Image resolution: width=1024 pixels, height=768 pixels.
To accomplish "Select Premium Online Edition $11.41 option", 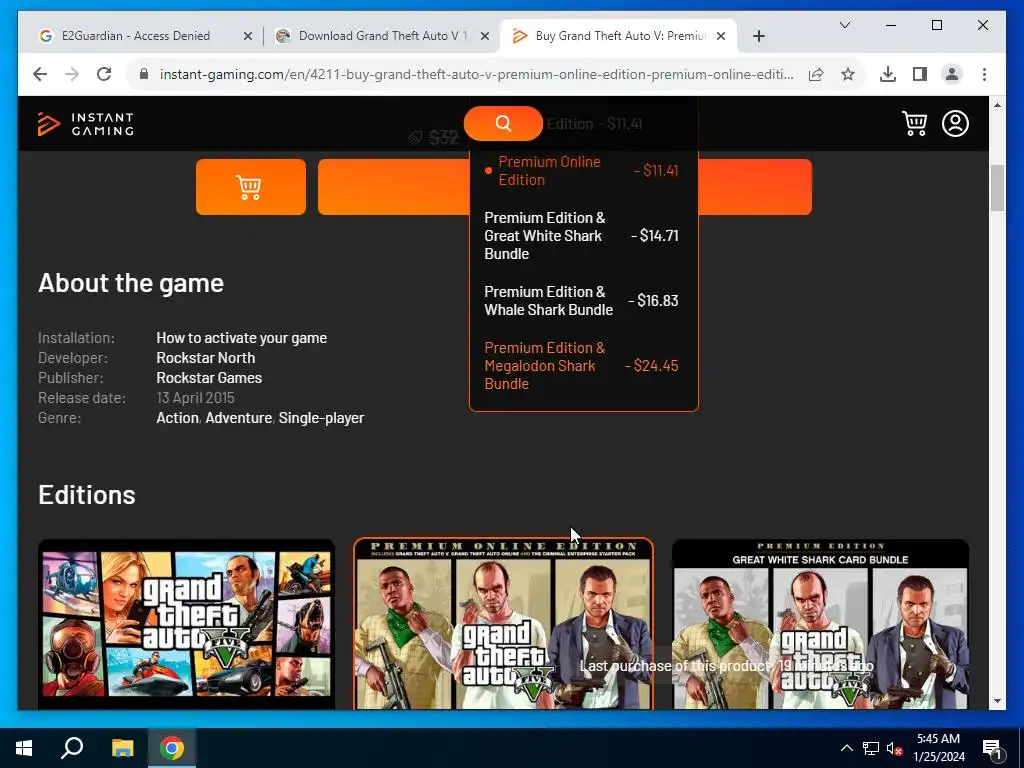I will coord(582,170).
